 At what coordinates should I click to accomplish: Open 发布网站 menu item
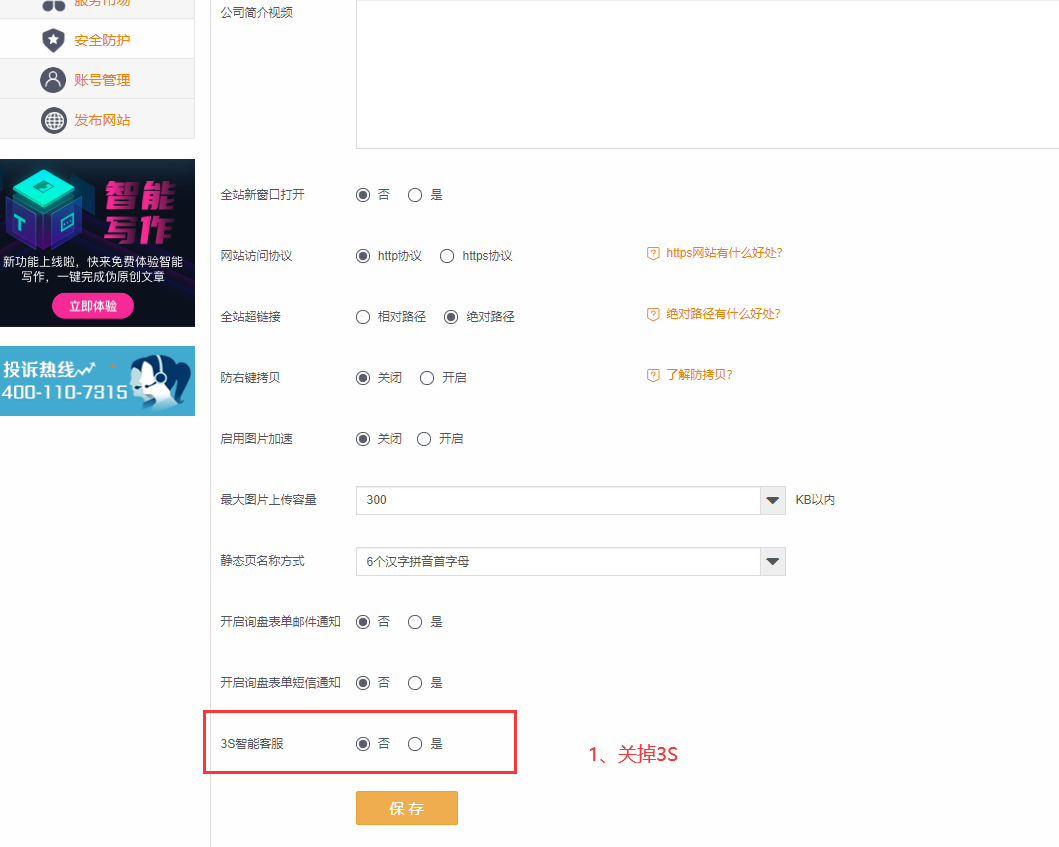point(97,120)
